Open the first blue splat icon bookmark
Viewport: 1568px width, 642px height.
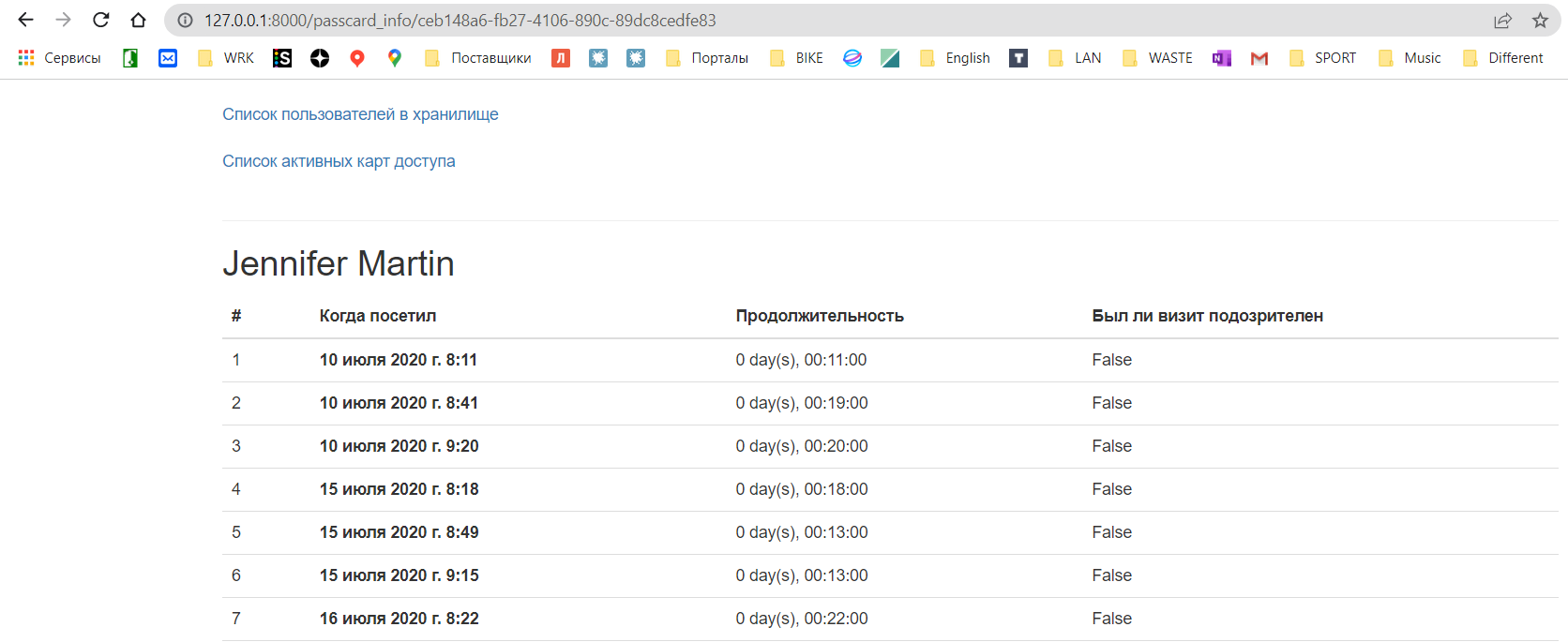click(598, 58)
